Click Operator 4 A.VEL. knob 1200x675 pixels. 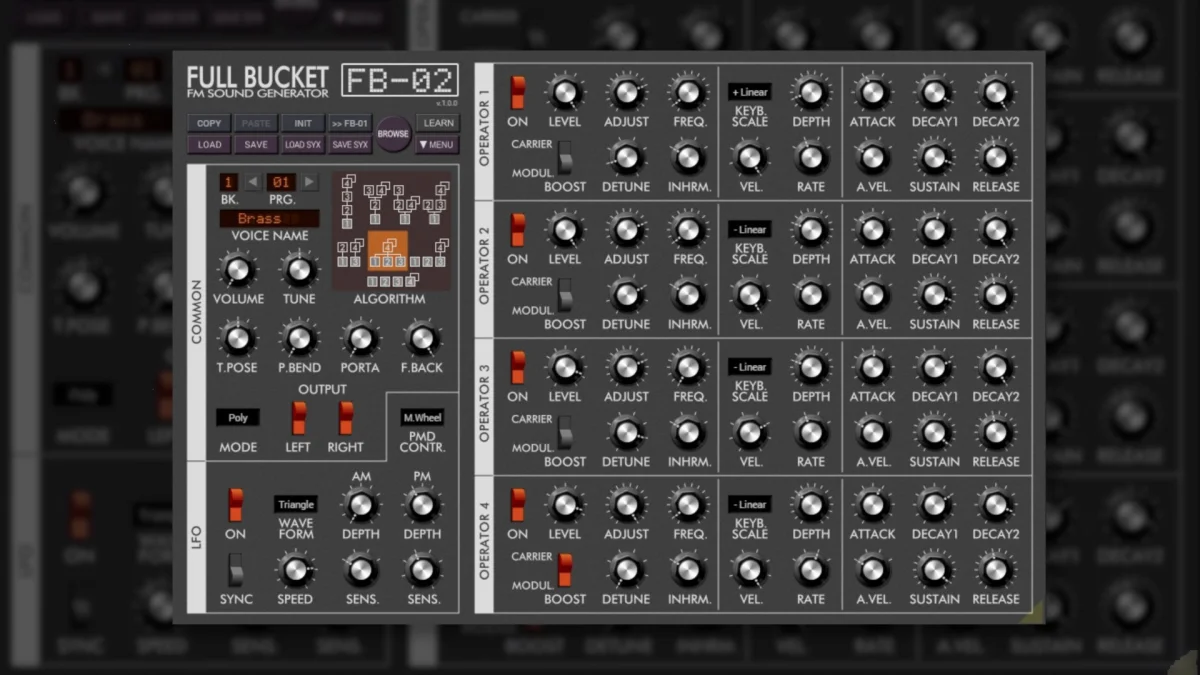point(873,571)
